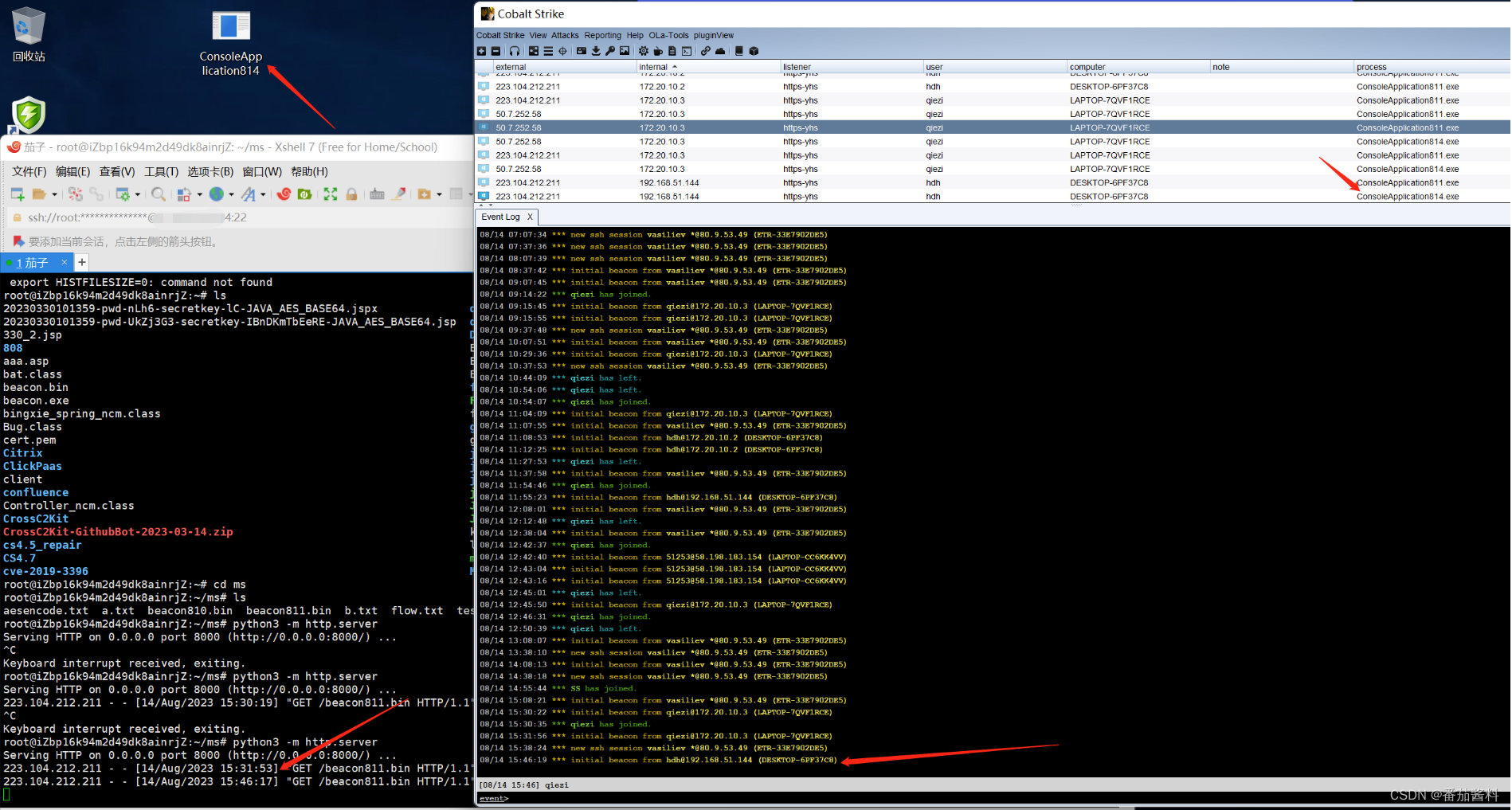The width and height of the screenshot is (1512, 810).
Task: Open downloaded files arrow icon
Action: pos(596,51)
